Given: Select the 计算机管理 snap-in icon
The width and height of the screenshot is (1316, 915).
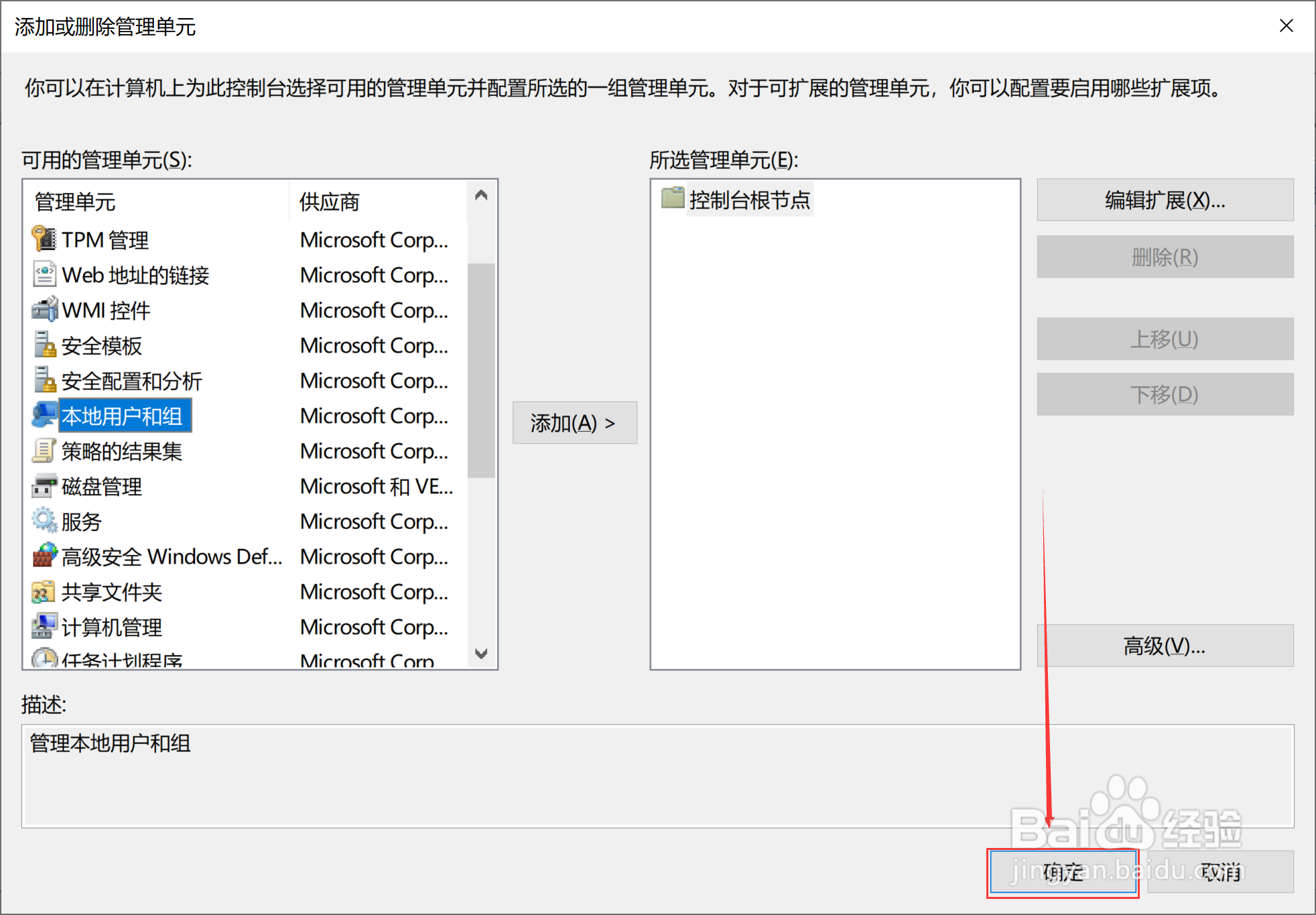Looking at the screenshot, I should click(44, 627).
